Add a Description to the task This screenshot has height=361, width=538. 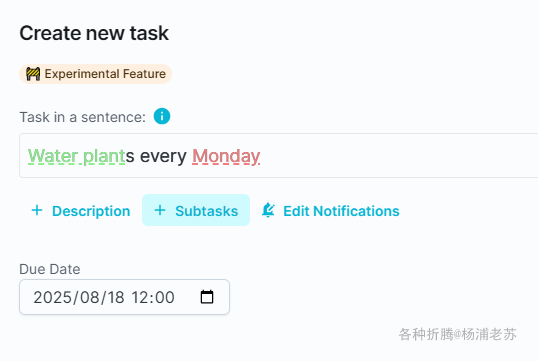pyautogui.click(x=81, y=210)
